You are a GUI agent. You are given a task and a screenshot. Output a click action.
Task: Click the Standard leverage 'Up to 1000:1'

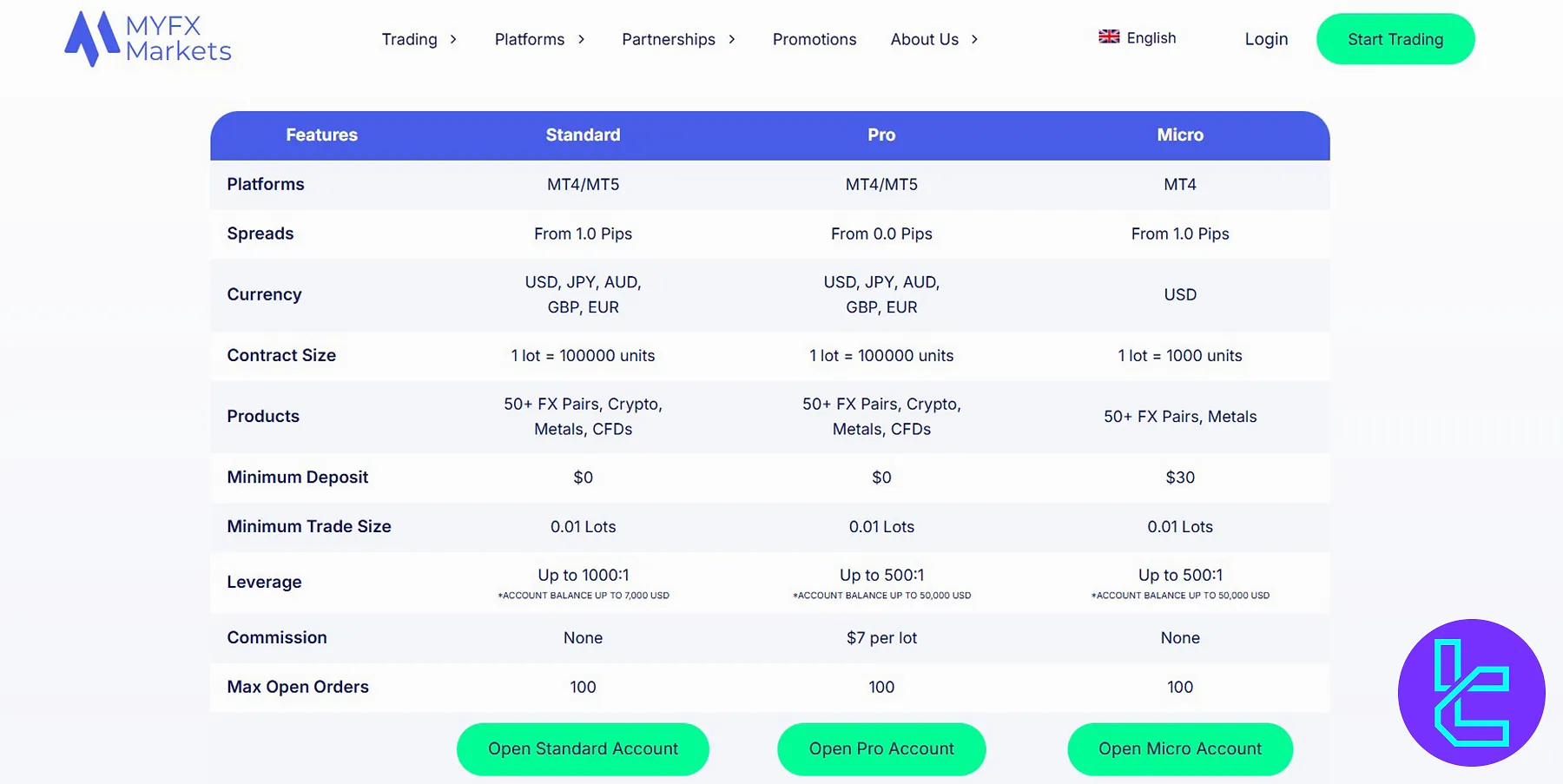[583, 575]
